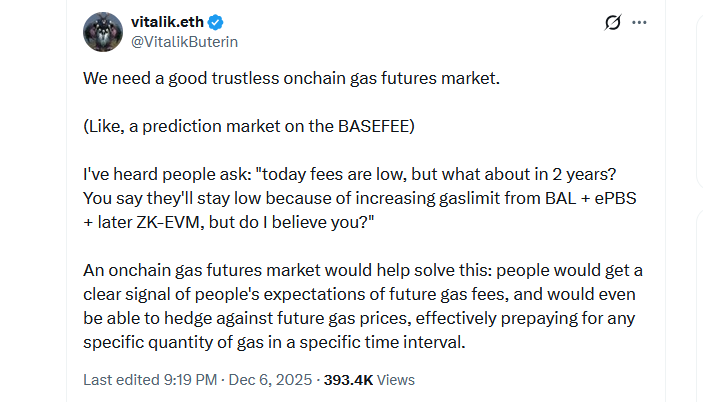Open Grok explanation icon for this post
This screenshot has height=402, width=703.
pyautogui.click(x=612, y=22)
